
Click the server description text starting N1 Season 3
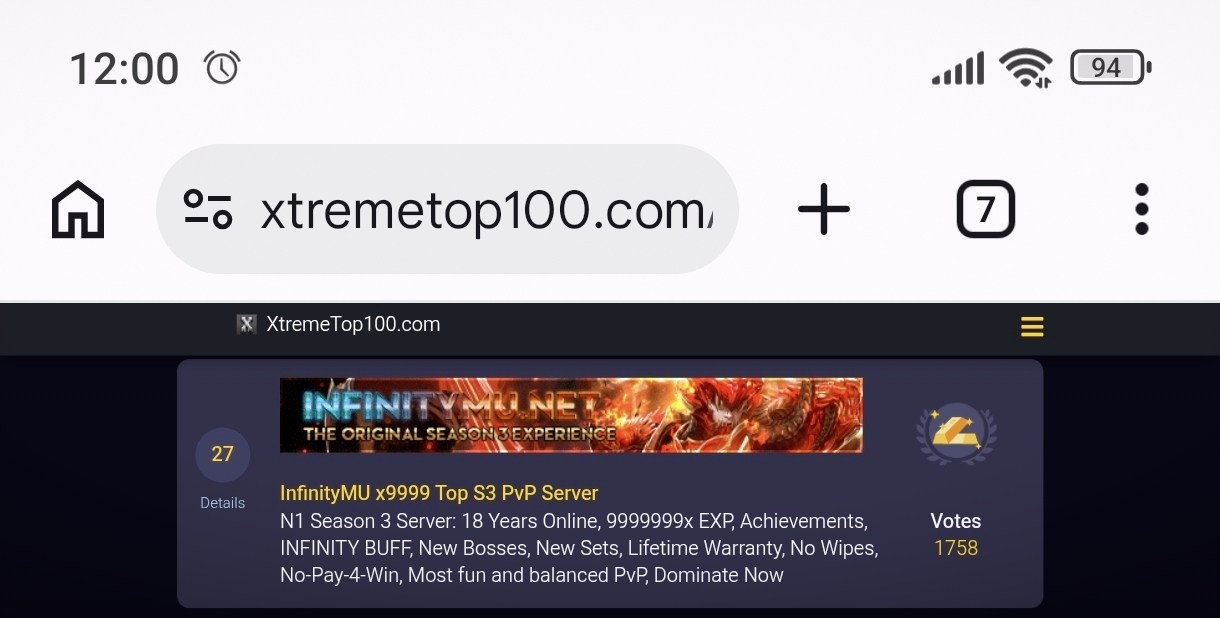coord(579,548)
